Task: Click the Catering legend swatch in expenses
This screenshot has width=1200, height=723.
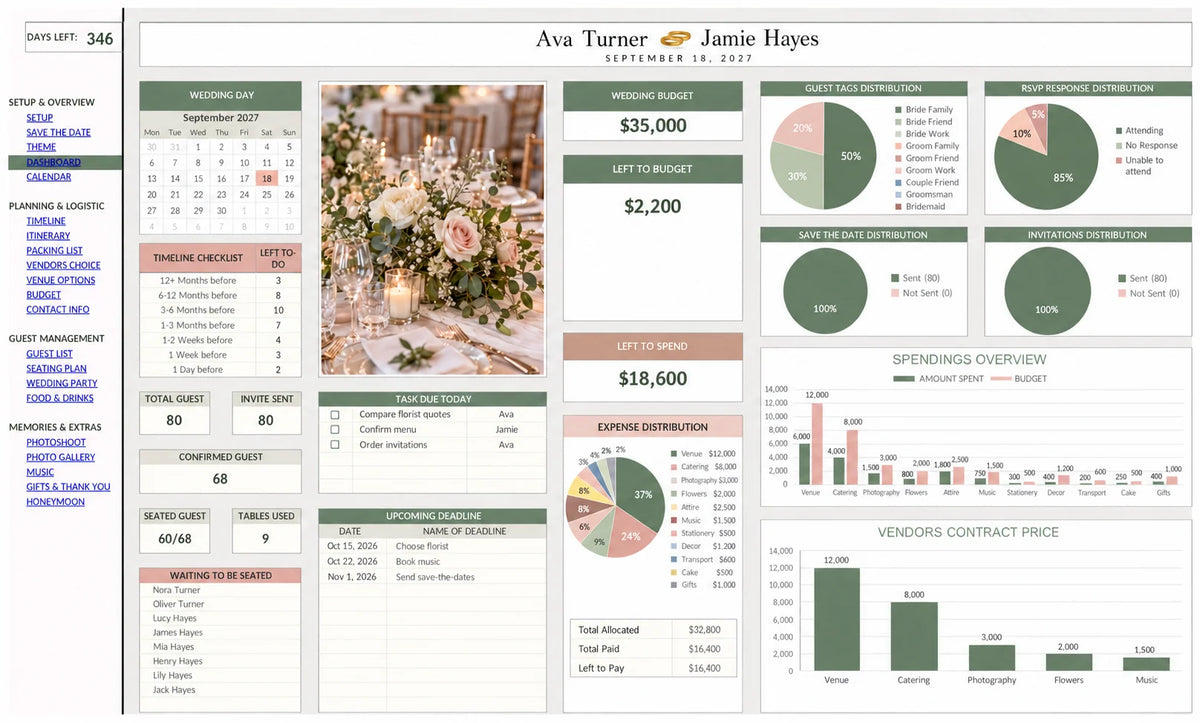Action: (675, 467)
